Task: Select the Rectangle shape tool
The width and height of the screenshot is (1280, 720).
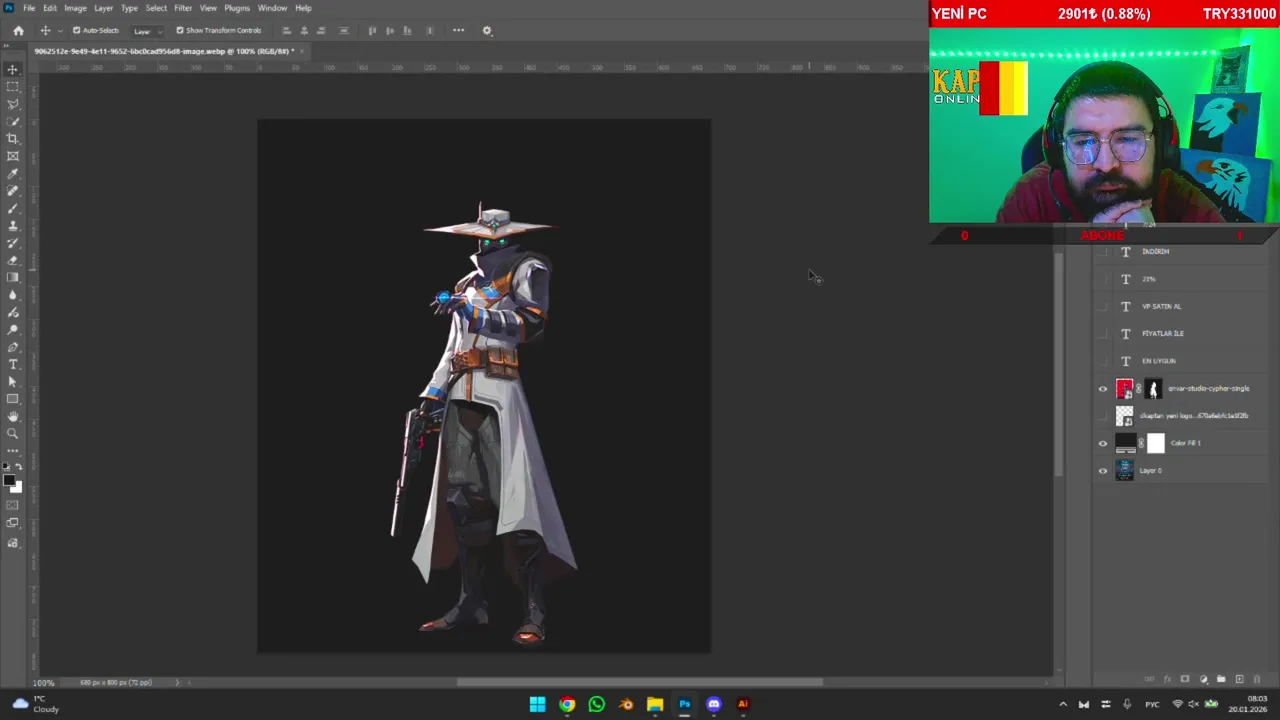Action: (x=13, y=399)
